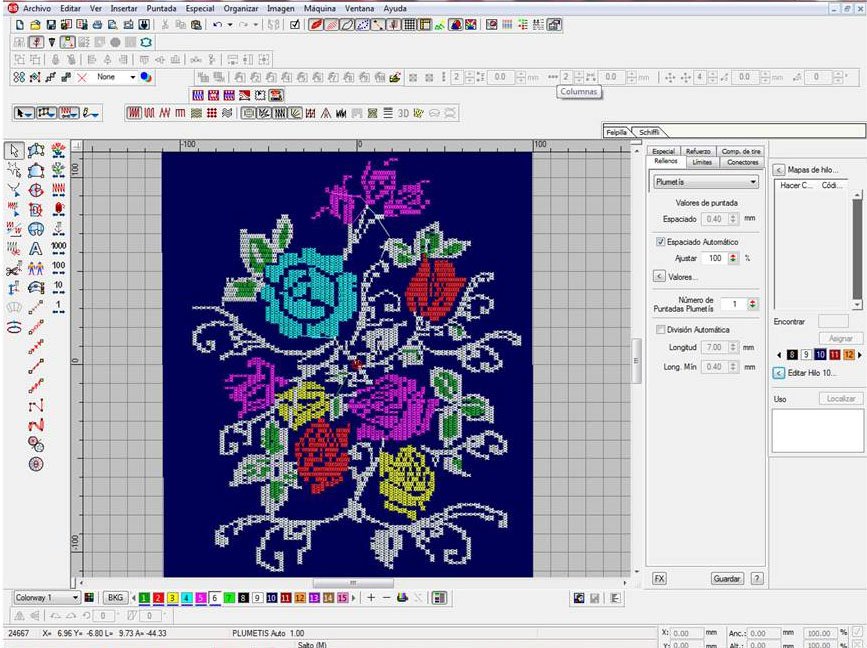867x648 pixels.
Task: Click the Open file folder icon
Action: click(x=35, y=25)
